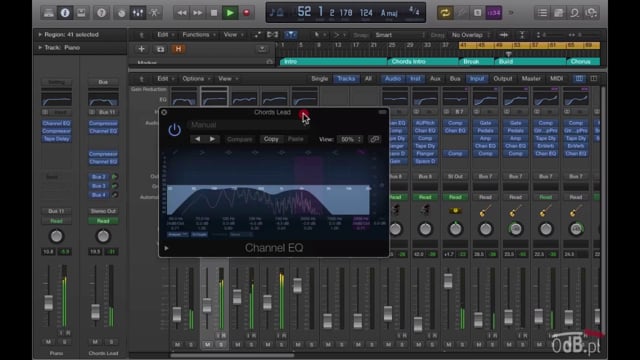
Task: Toggle the Mixer faders icon in toolbar
Action: click(x=138, y=13)
